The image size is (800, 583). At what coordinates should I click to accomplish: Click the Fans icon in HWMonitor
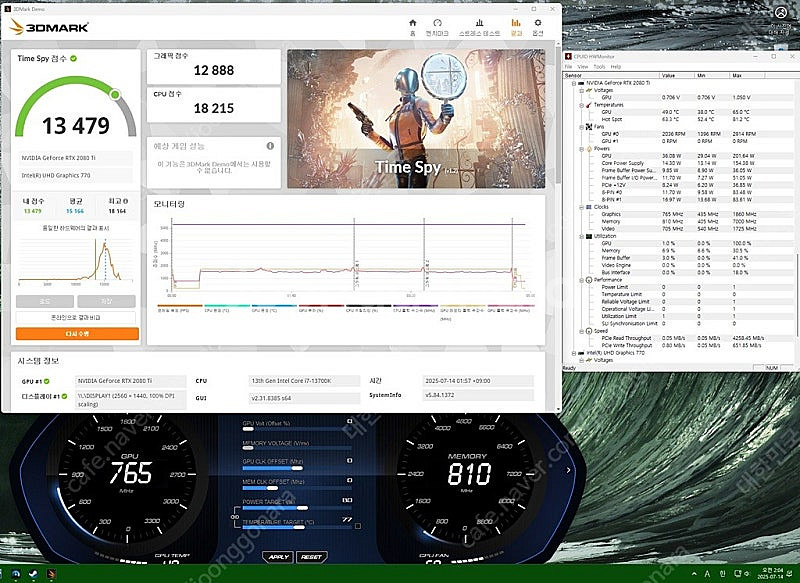pos(589,126)
